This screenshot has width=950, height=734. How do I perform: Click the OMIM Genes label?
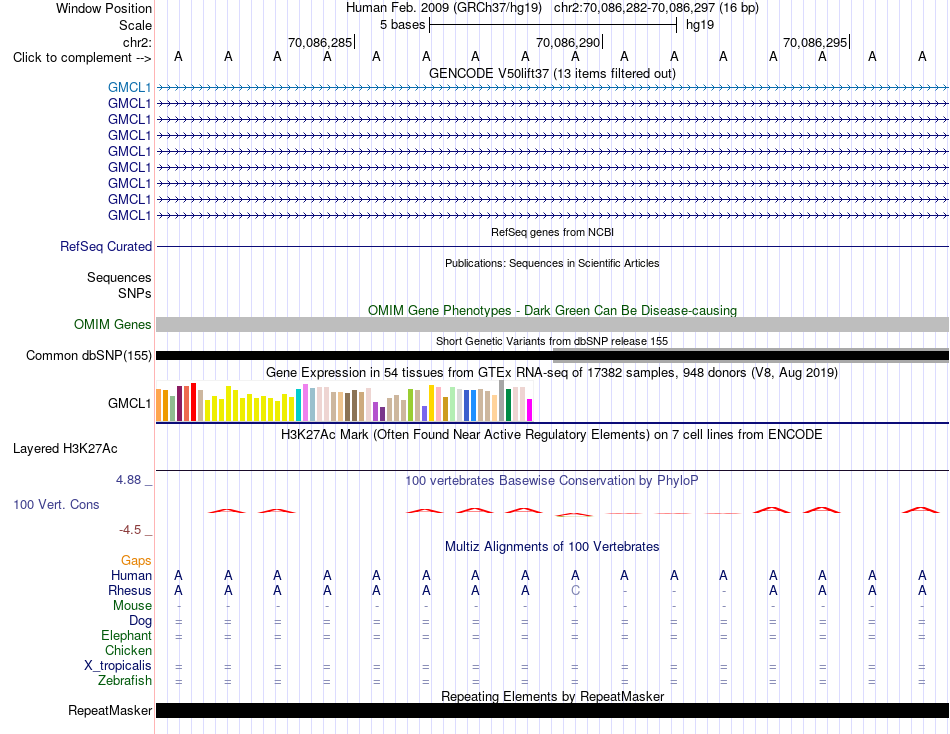point(112,324)
